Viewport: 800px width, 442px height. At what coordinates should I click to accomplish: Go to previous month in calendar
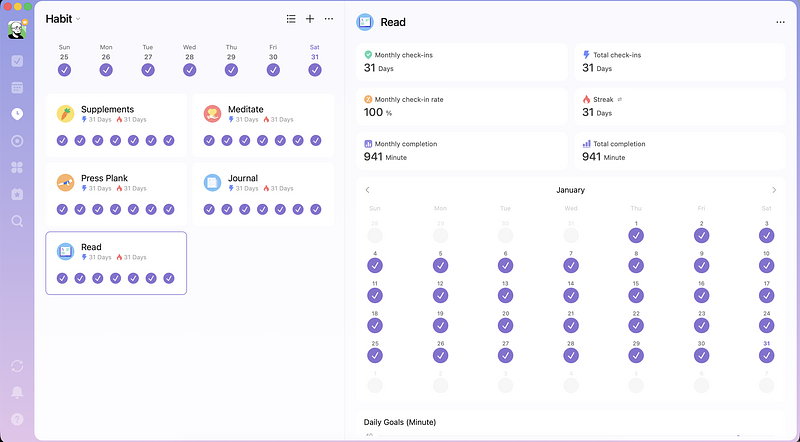pos(367,190)
